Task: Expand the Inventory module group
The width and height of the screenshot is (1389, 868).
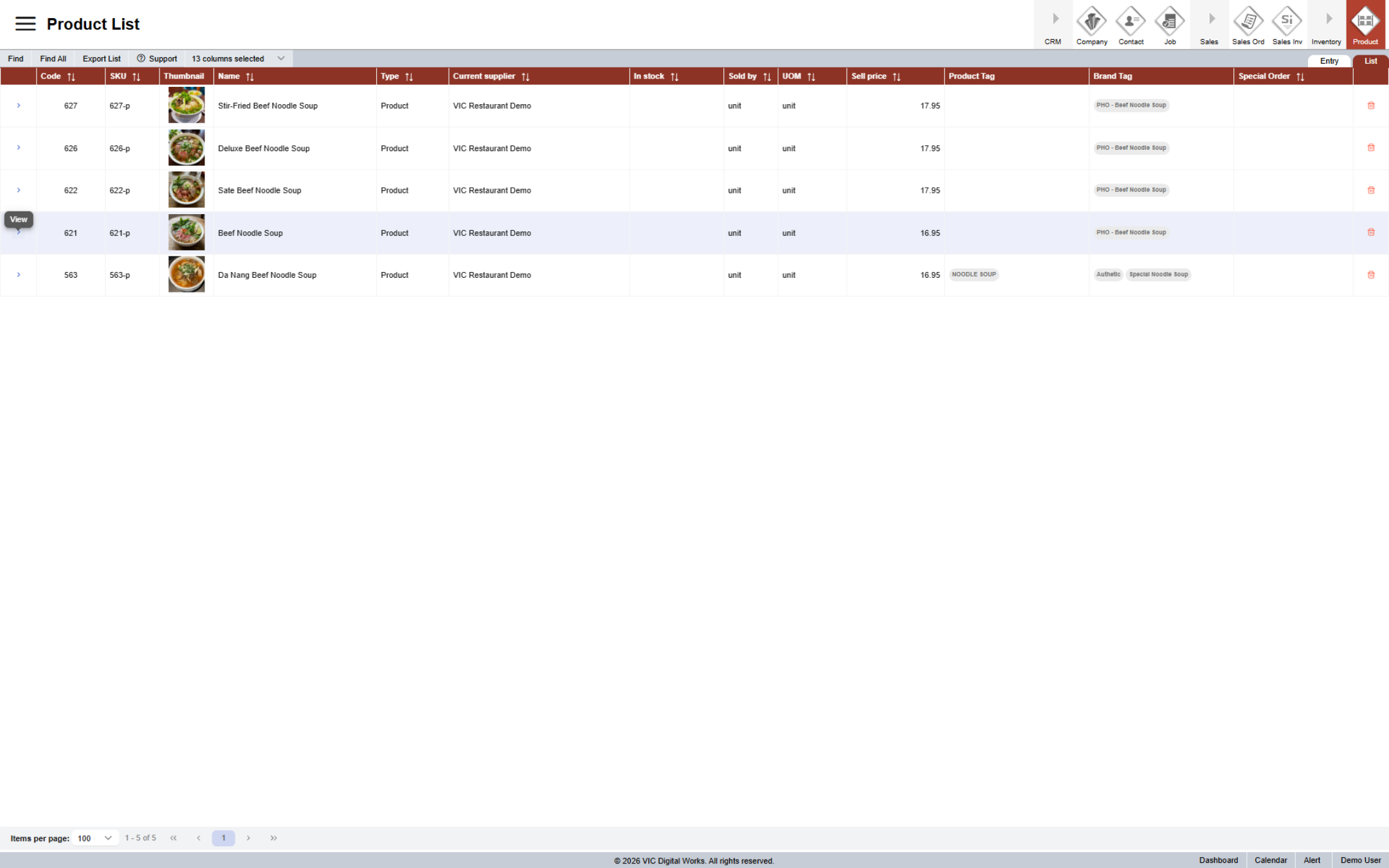Action: pyautogui.click(x=1326, y=24)
